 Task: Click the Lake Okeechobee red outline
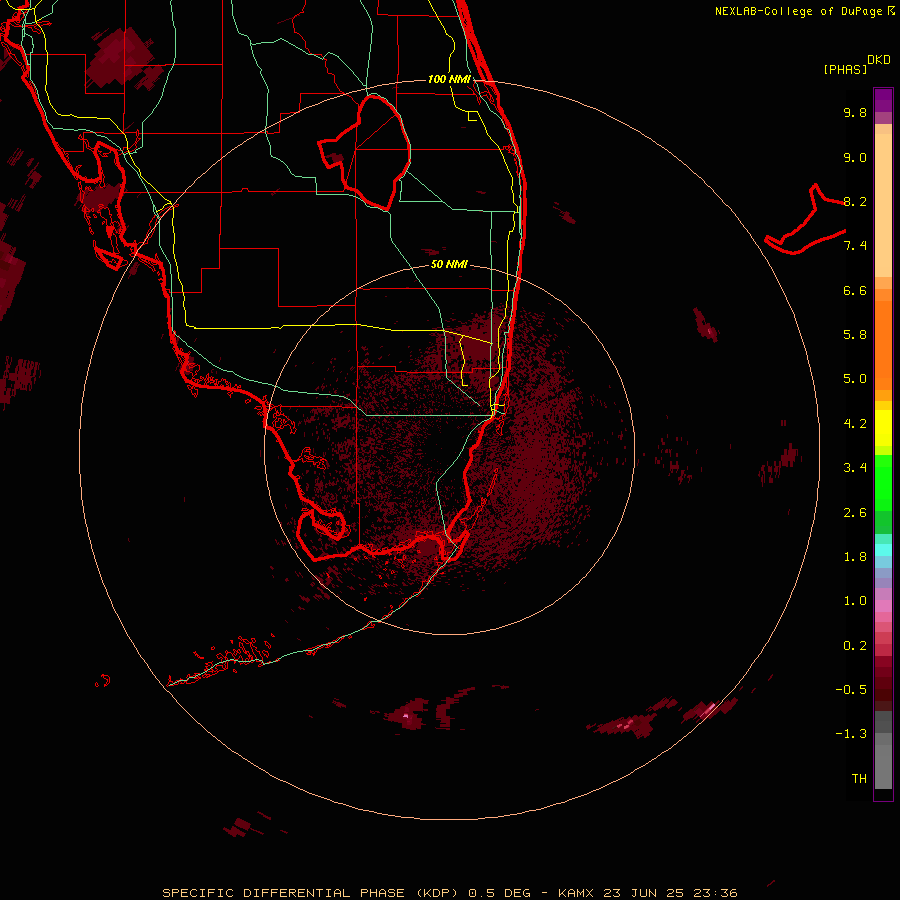364,152
